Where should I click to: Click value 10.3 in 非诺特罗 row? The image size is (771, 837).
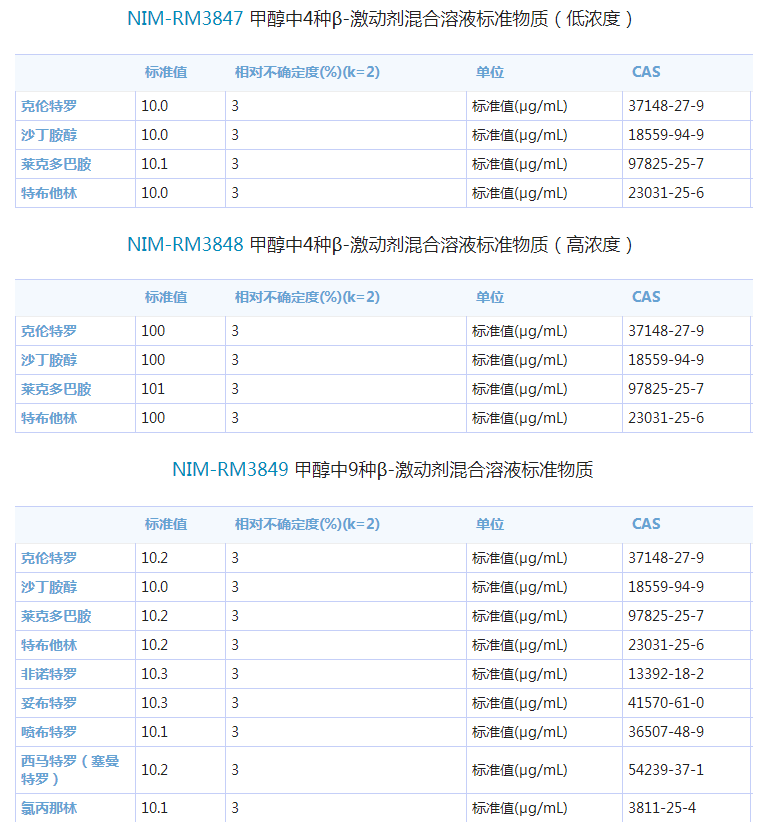[154, 674]
